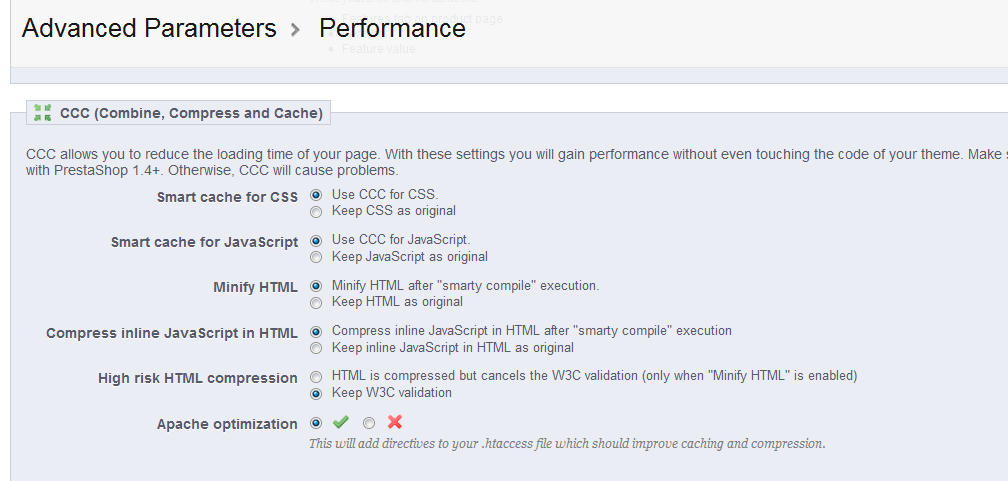The width and height of the screenshot is (1008, 481).
Task: Click the green checkmark for Apache optimization
Action: coord(341,422)
